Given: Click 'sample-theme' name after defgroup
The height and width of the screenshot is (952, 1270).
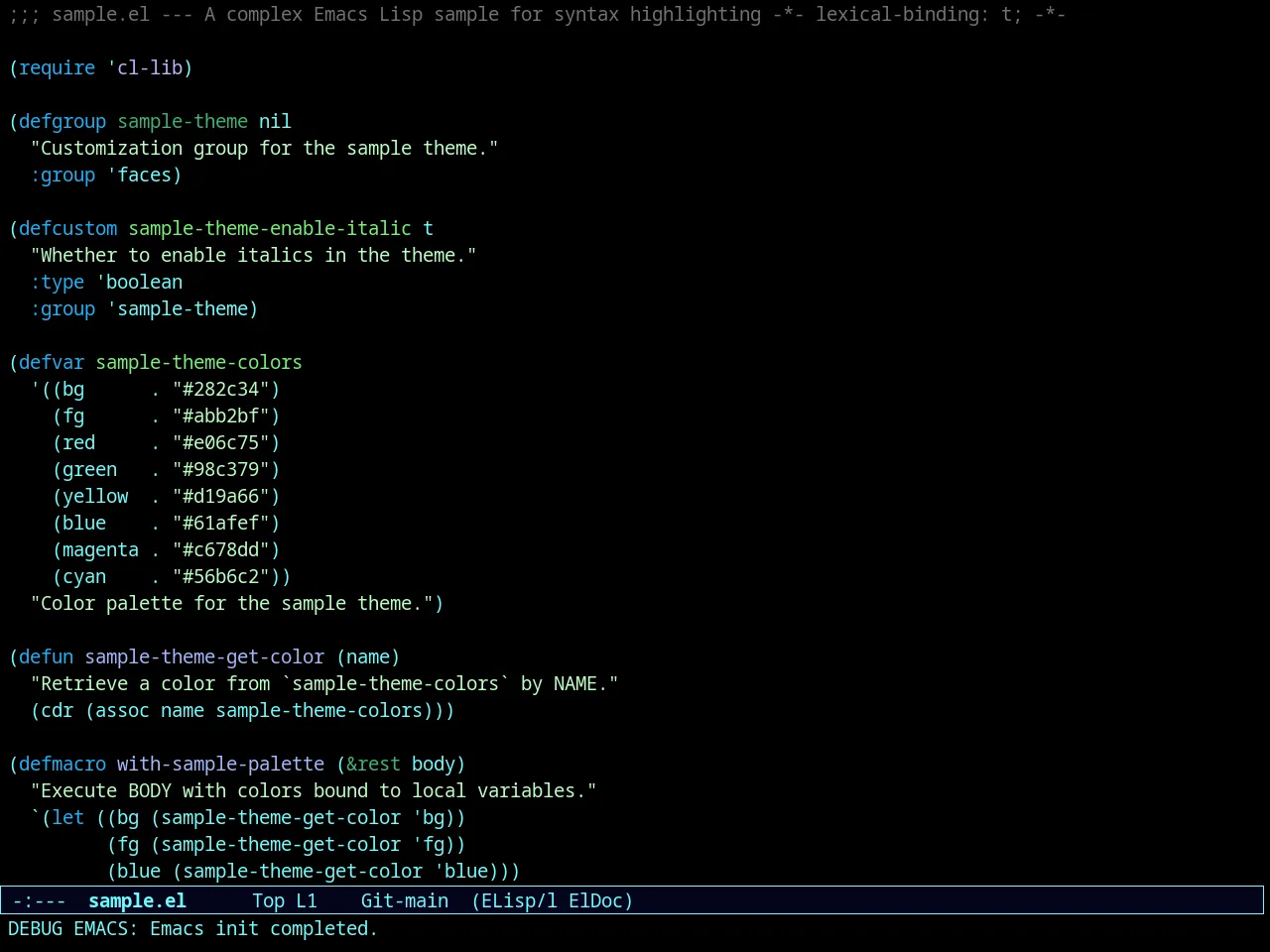Looking at the screenshot, I should [183, 121].
